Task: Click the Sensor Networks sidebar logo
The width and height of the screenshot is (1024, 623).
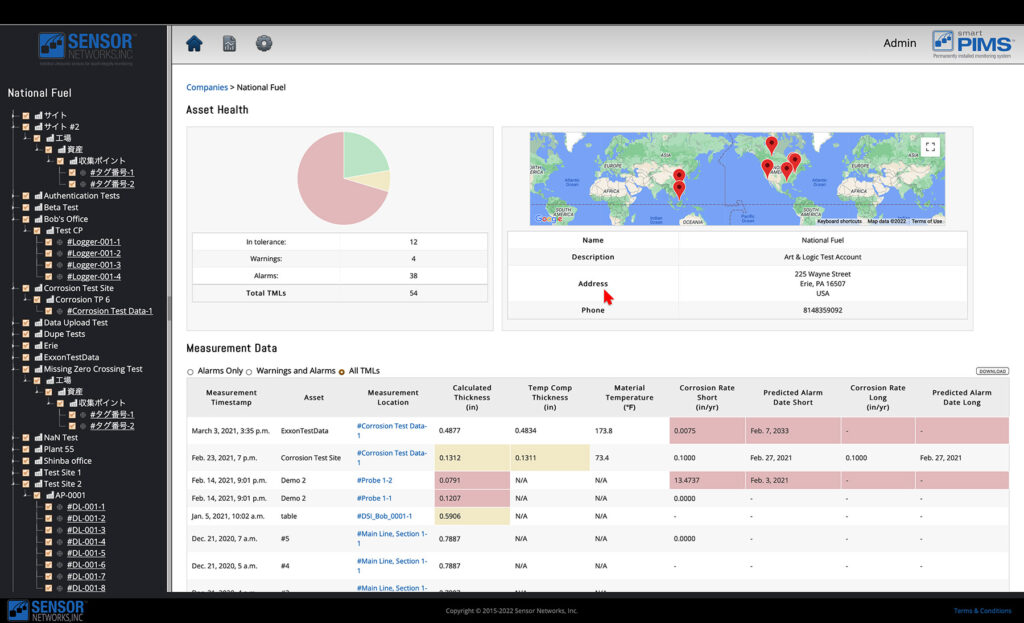Action: coord(86,49)
